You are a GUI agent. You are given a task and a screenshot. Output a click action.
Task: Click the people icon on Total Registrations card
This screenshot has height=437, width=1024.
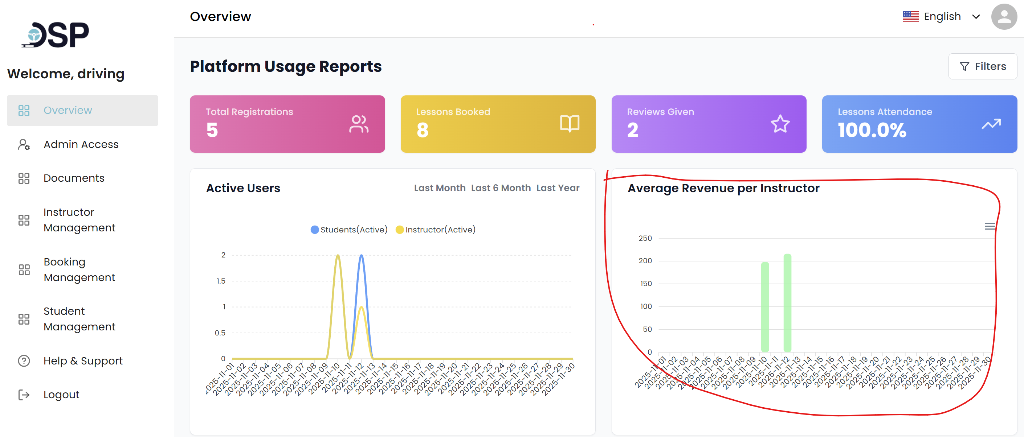(x=359, y=124)
